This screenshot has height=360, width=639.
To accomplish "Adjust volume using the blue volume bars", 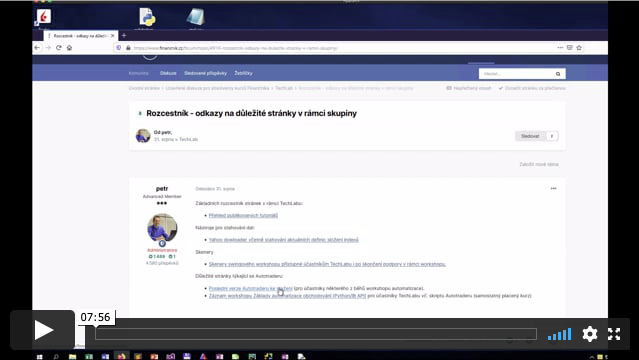I will point(560,334).
